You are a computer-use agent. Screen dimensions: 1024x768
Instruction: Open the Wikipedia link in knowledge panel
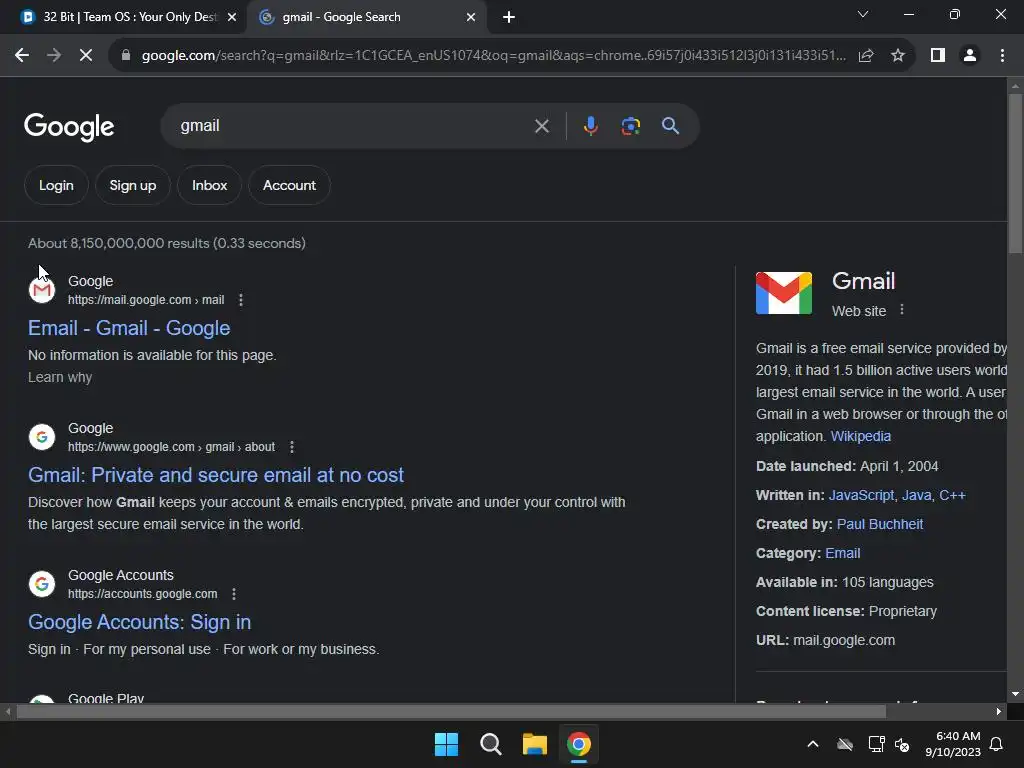click(860, 436)
